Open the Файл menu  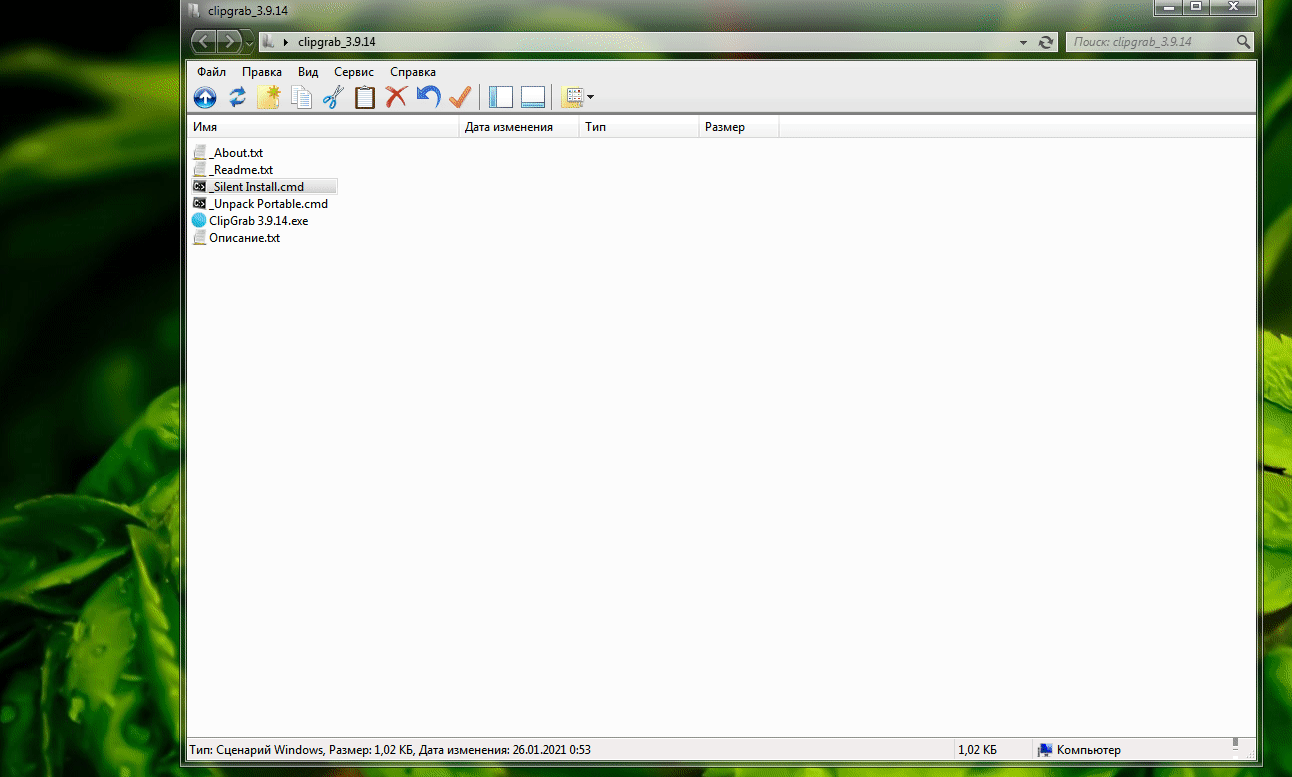(x=211, y=72)
